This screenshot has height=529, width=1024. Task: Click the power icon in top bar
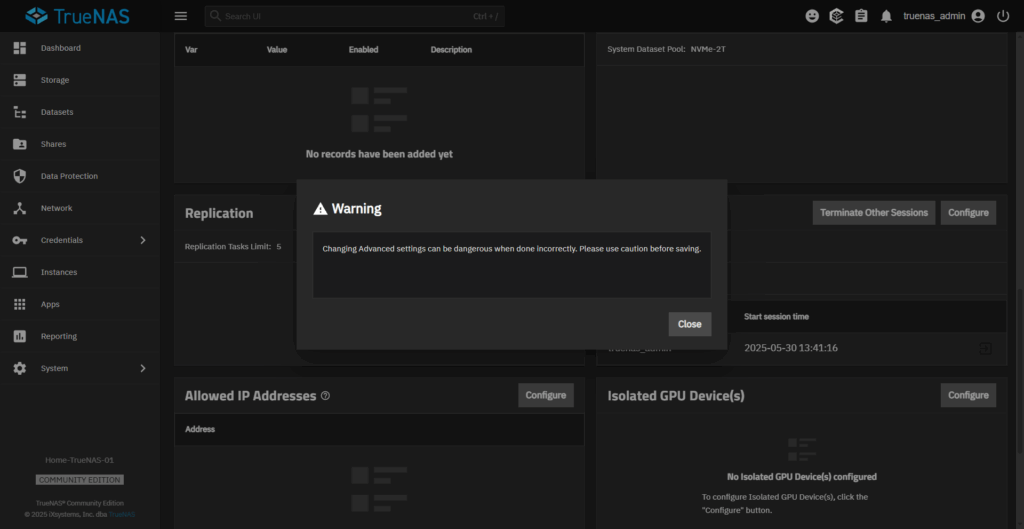1003,16
